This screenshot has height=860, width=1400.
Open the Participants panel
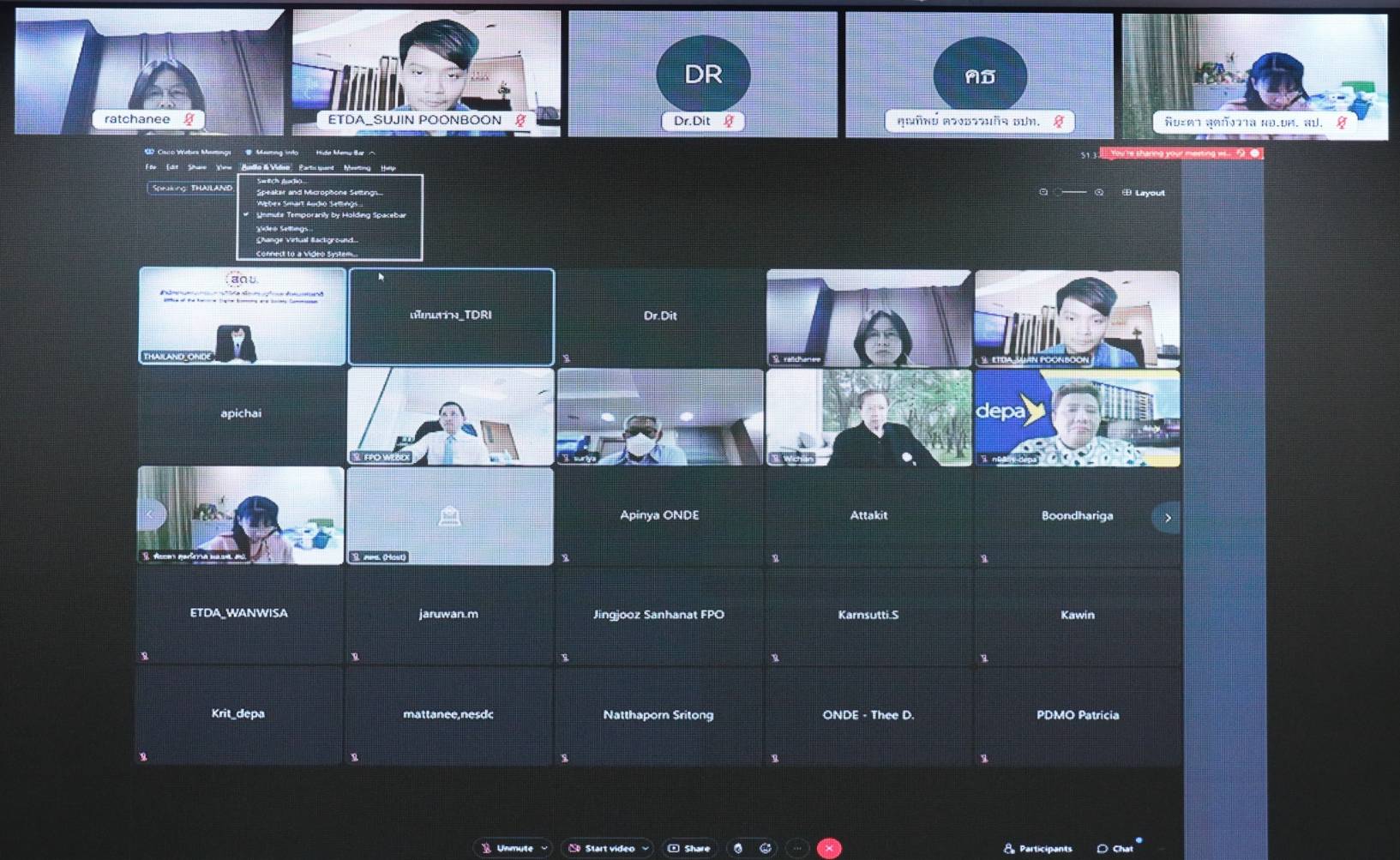[1037, 848]
